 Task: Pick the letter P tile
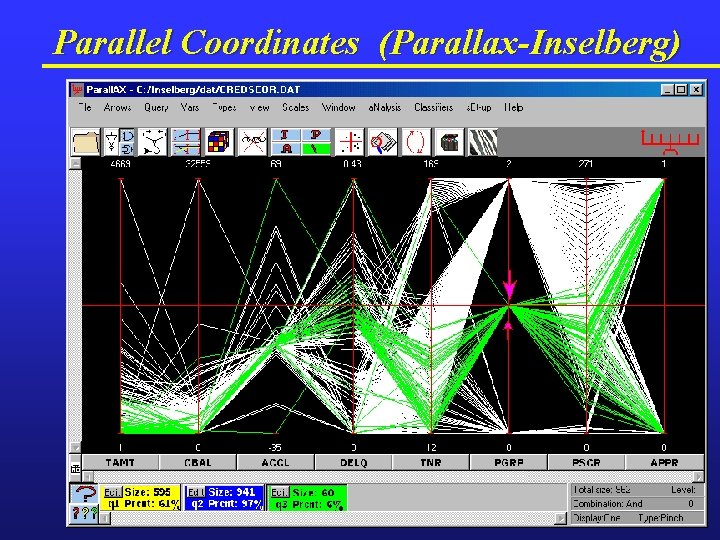tap(315, 135)
